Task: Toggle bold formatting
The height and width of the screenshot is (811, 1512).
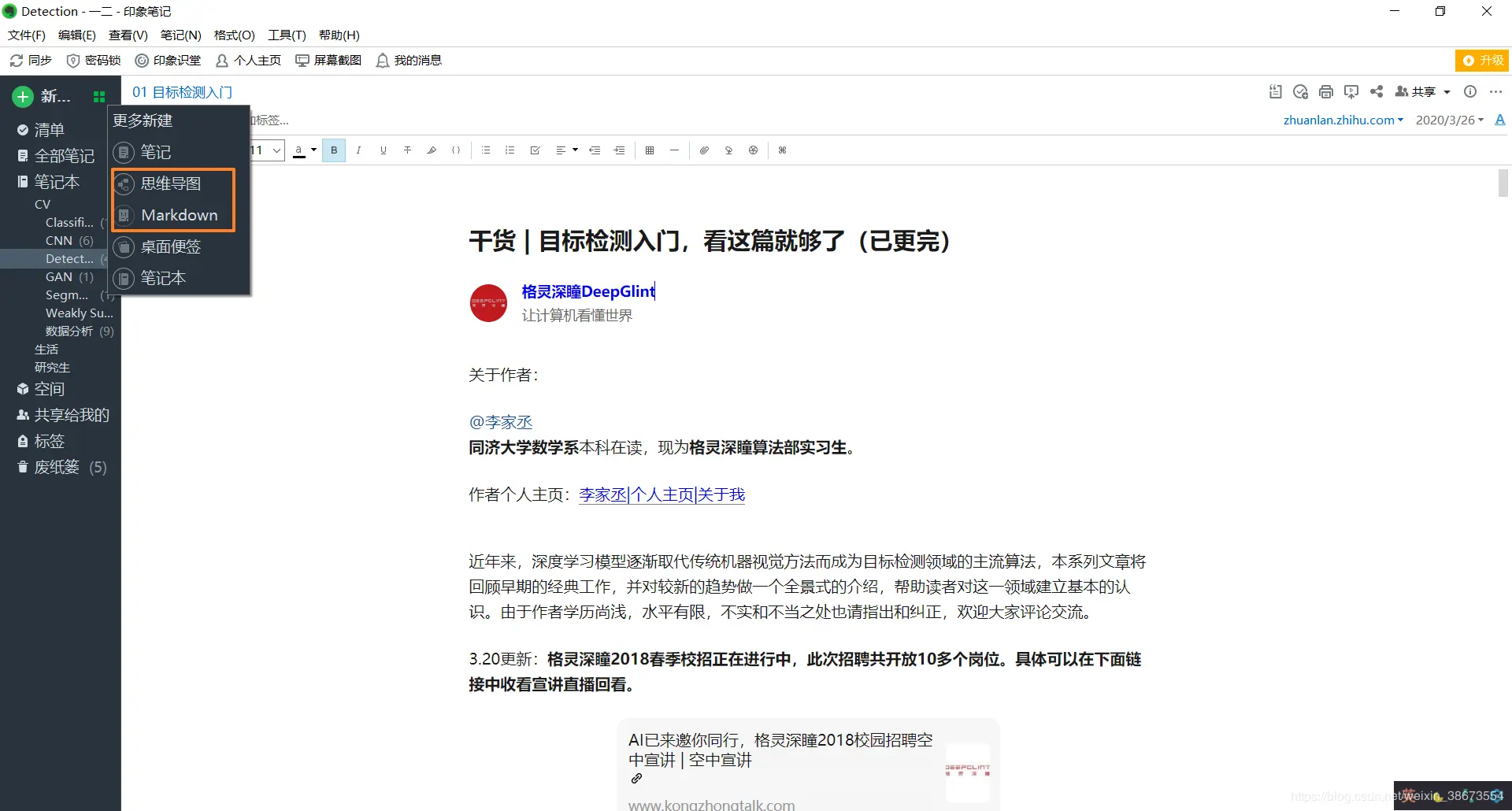Action: coord(333,150)
